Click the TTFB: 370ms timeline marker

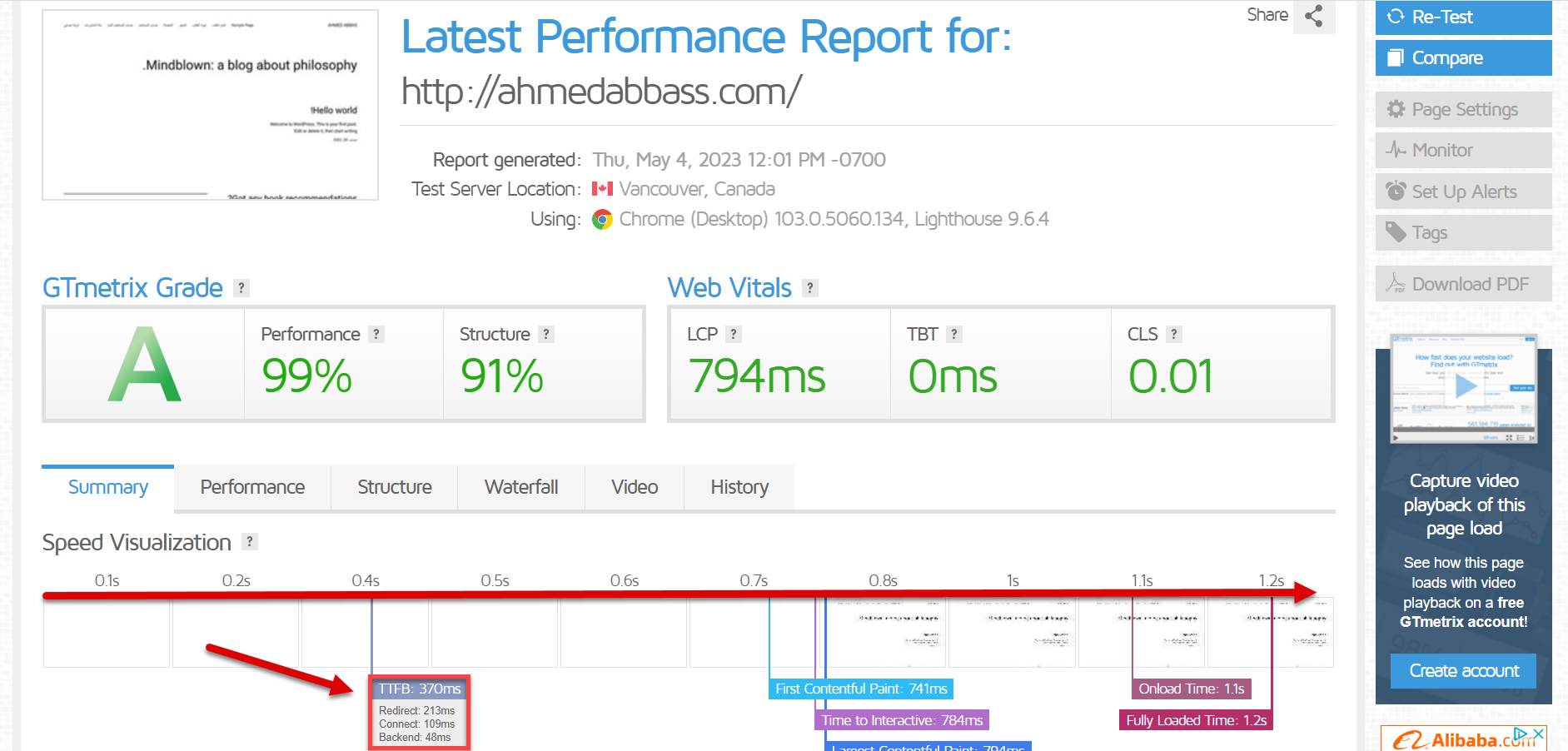coord(419,689)
